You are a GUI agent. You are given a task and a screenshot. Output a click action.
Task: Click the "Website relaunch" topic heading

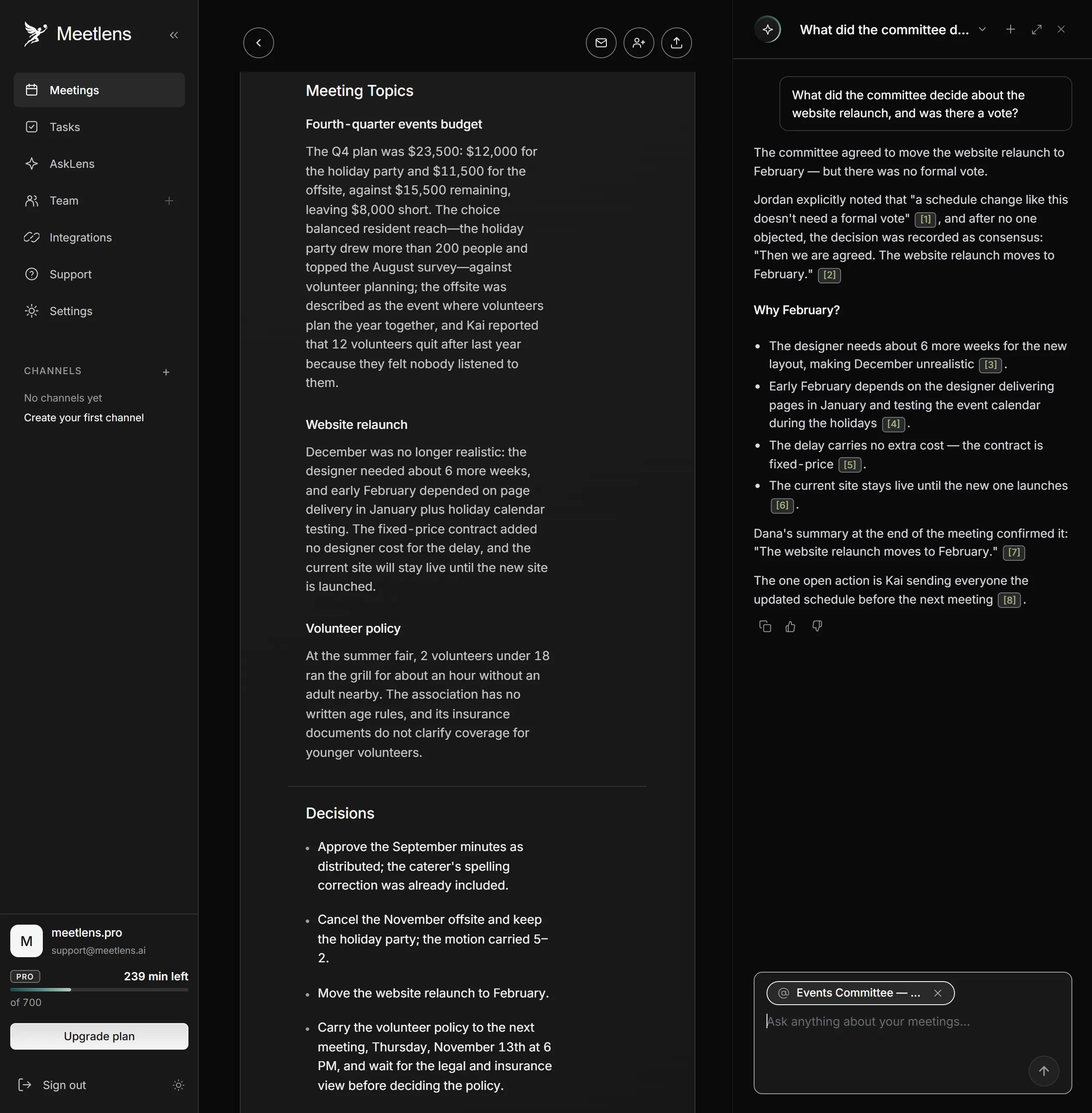[357, 425]
